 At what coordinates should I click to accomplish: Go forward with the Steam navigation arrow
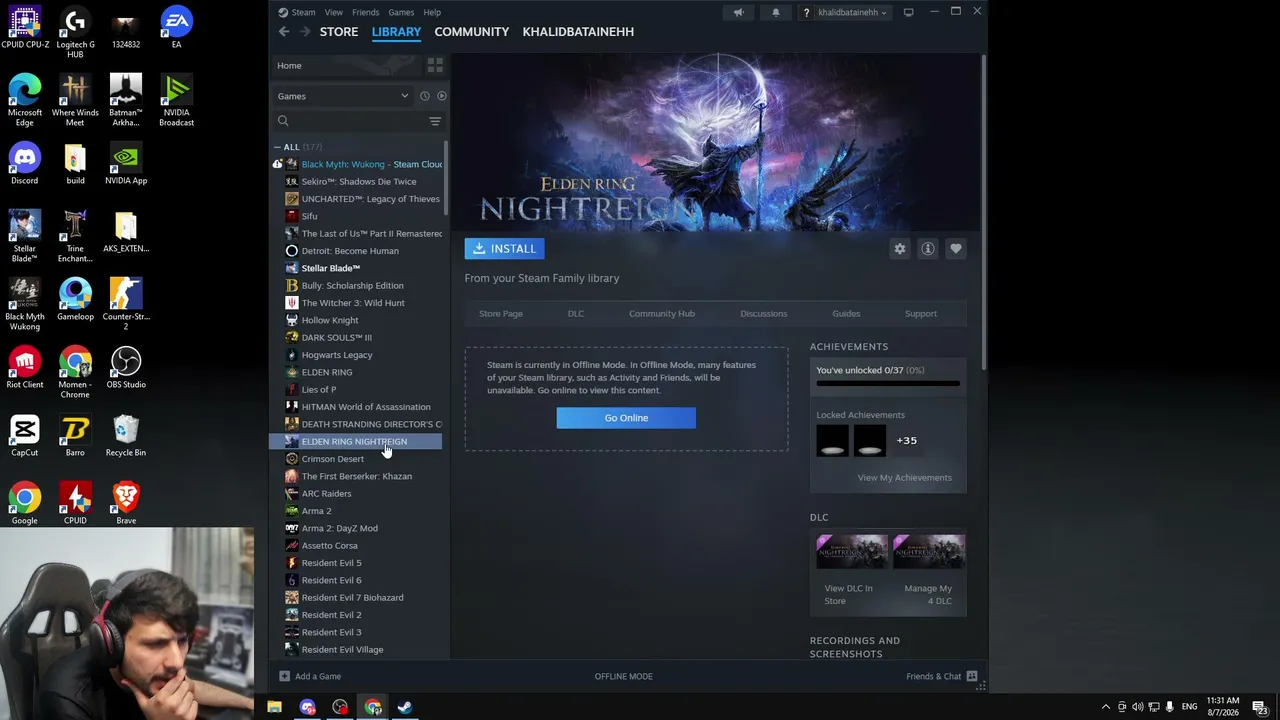click(x=305, y=32)
